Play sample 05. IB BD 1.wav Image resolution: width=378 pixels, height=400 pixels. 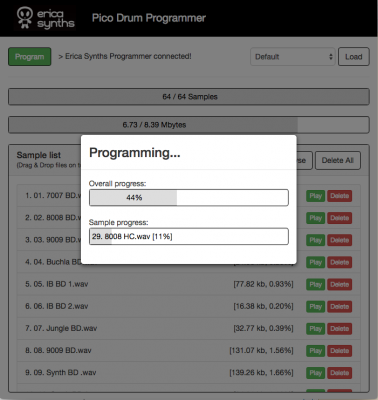tap(315, 284)
